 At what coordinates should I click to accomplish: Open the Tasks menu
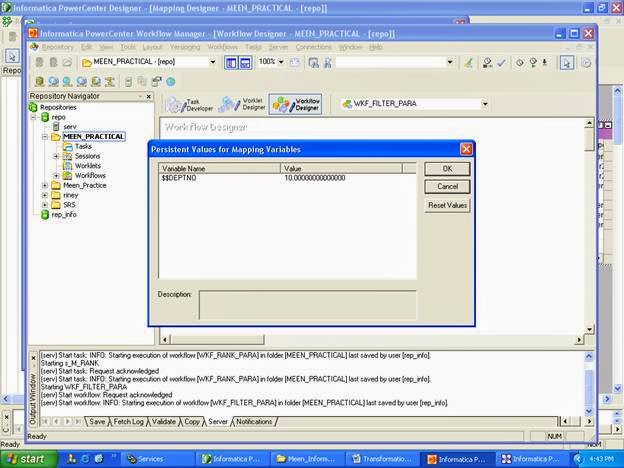[253, 47]
